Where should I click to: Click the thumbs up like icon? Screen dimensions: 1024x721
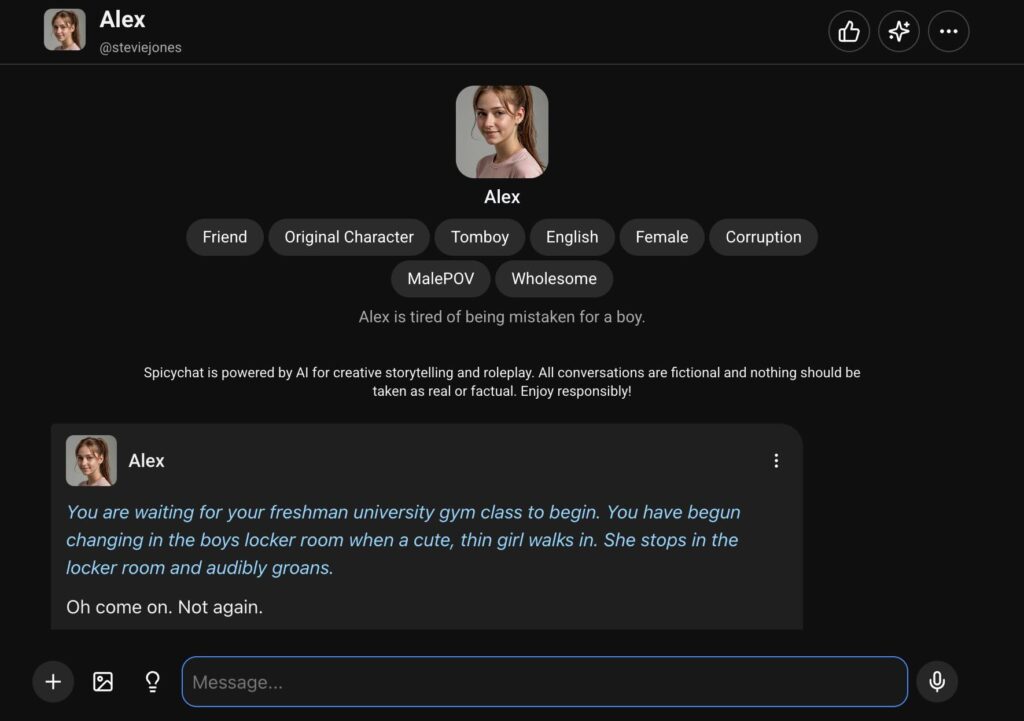tap(849, 31)
